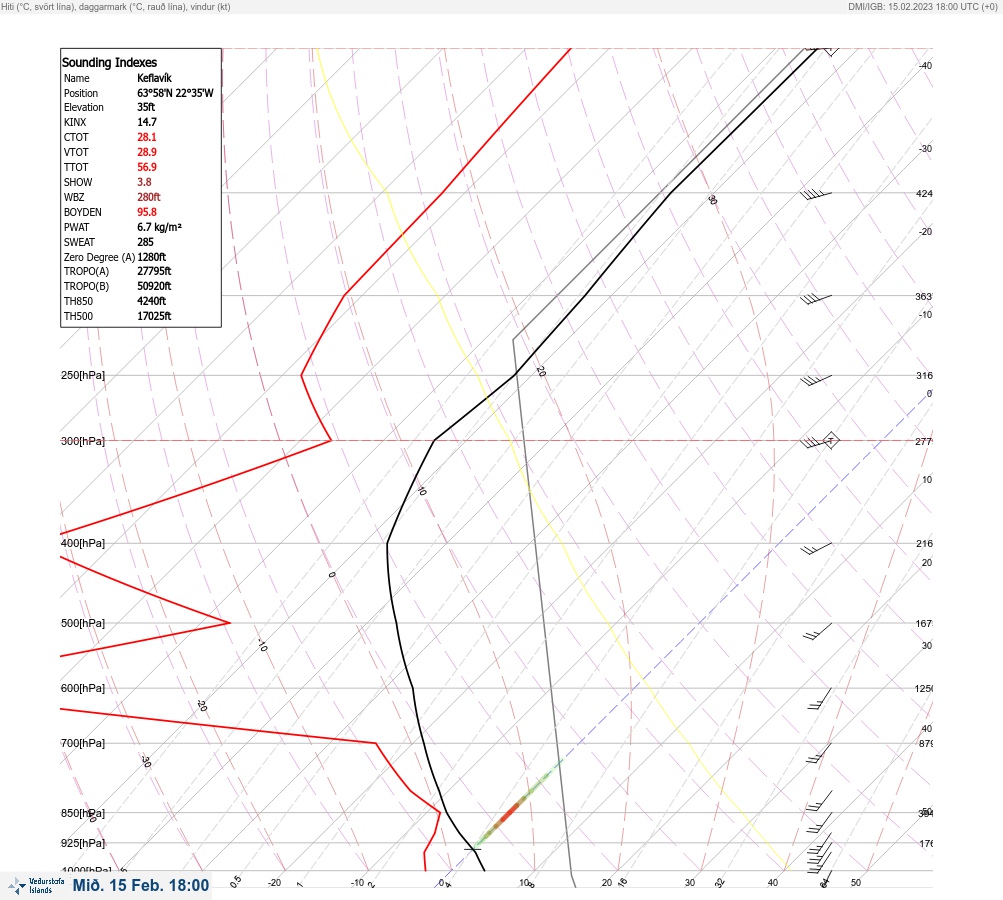Click the wind barb at the 500 hPa level
Screen dimensions: 1003x900
pyautogui.click(x=817, y=631)
